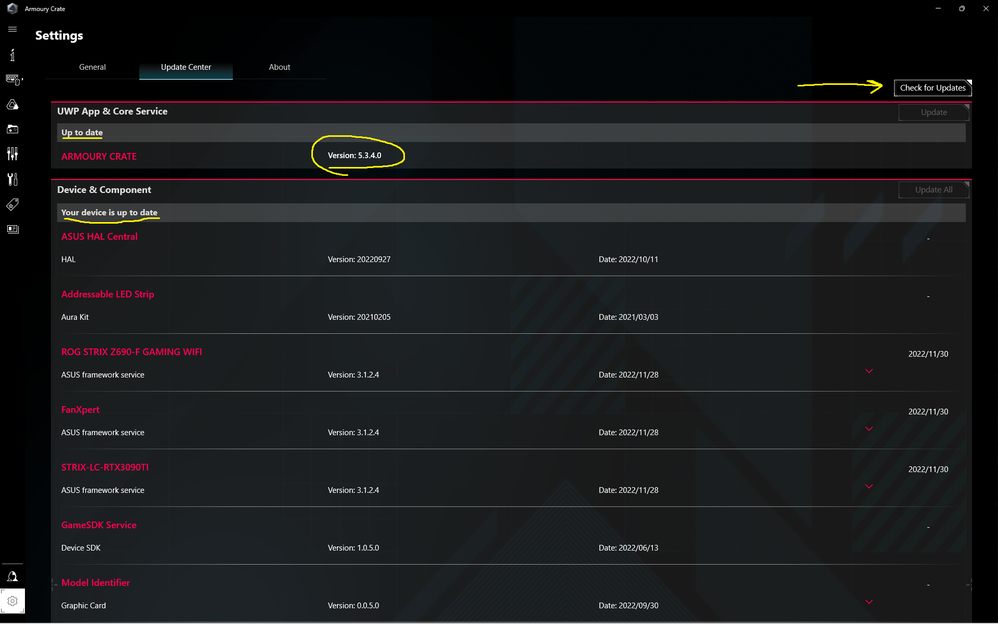Click the Addressable LED Strip heading
Screen dimensions: 998x624
pyautogui.click(x=108, y=294)
